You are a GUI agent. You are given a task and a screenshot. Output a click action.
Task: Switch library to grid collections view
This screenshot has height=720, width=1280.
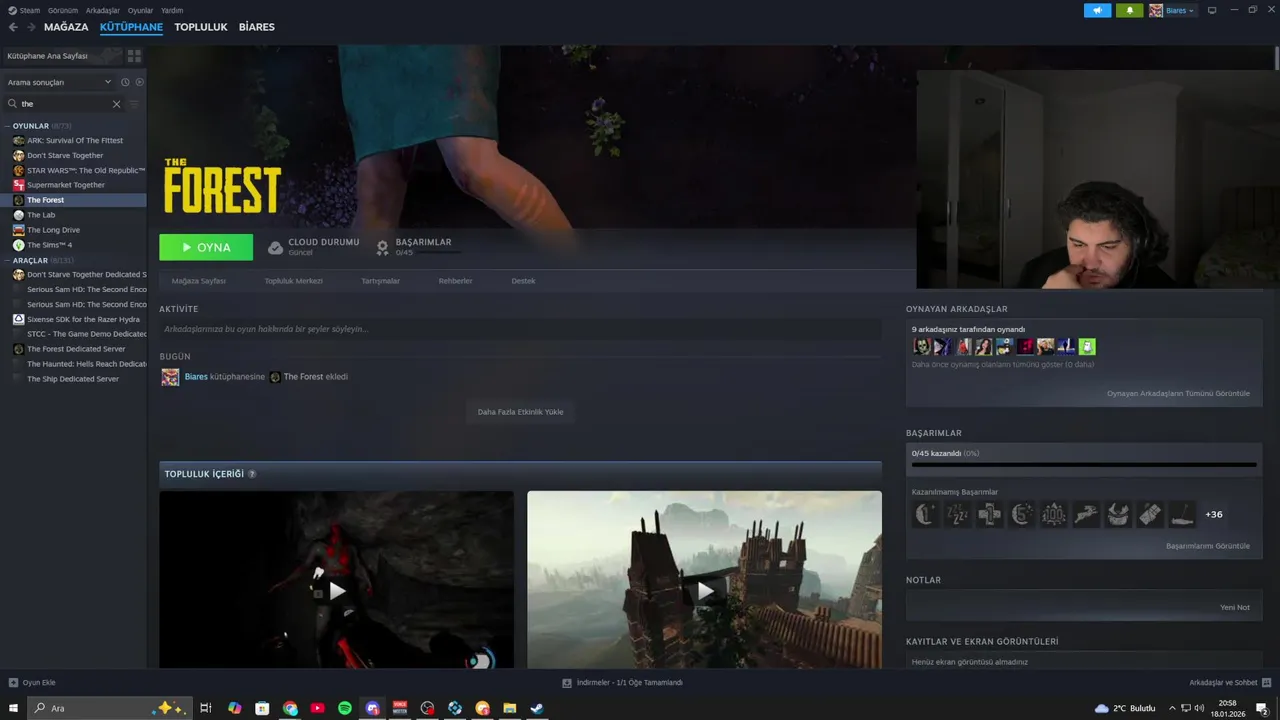tap(134, 56)
